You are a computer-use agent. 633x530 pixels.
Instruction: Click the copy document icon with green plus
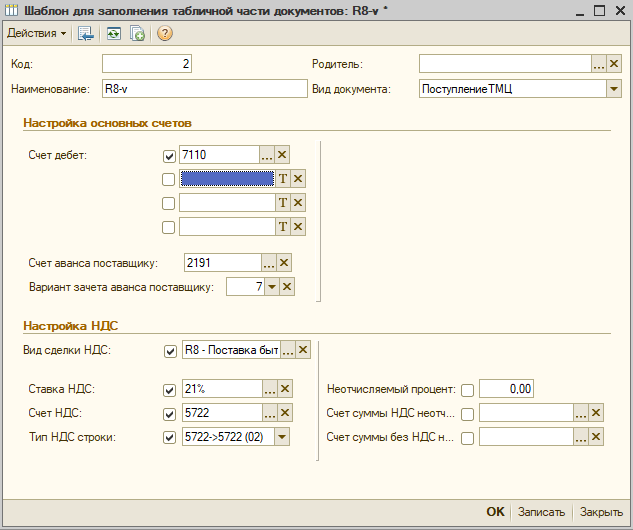click(137, 33)
